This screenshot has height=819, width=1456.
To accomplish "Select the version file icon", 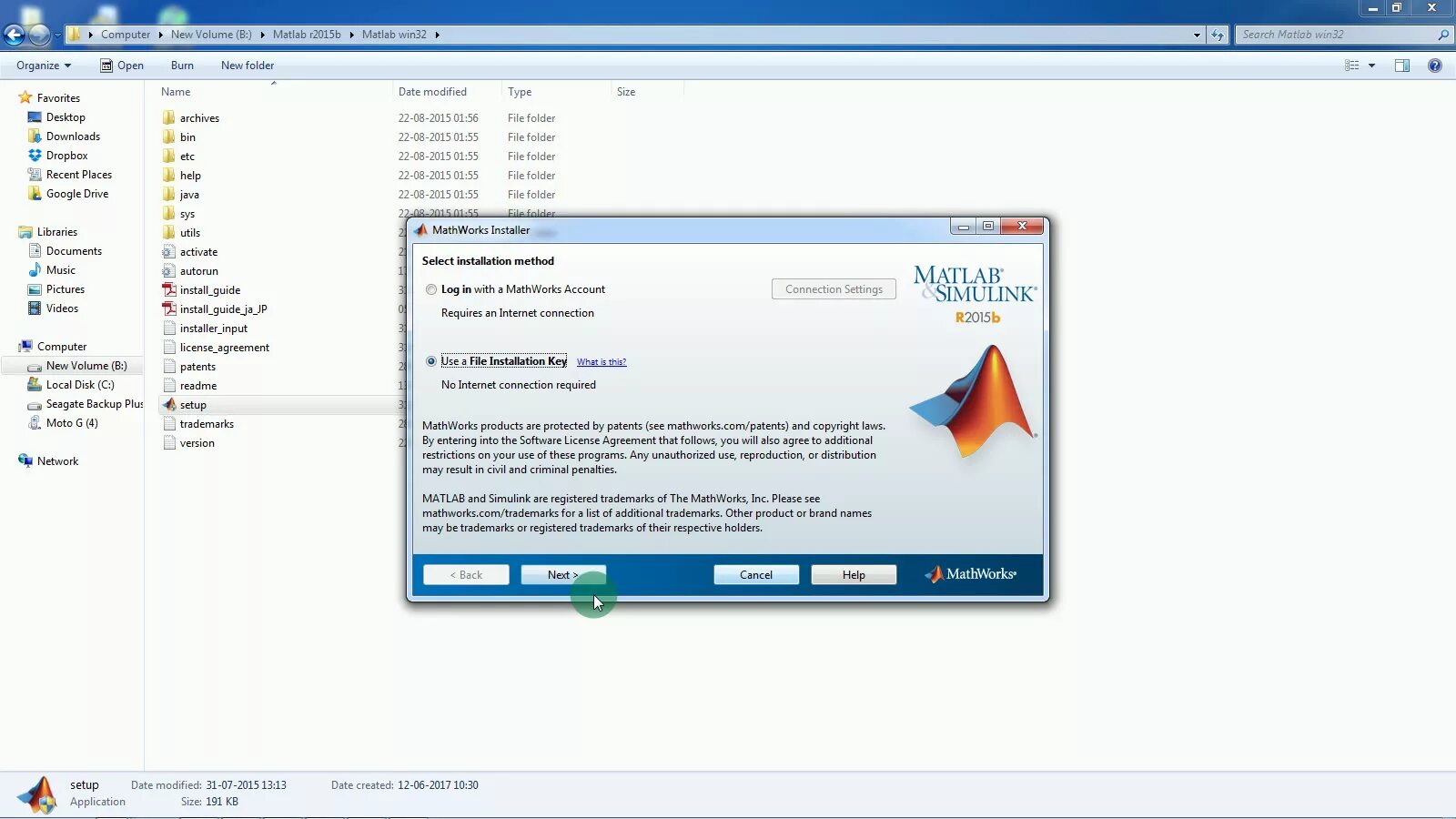I will tap(169, 443).
